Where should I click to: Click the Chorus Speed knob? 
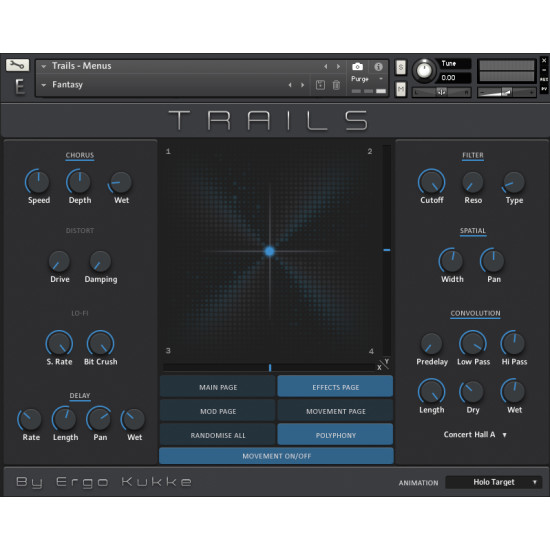pos(38,182)
